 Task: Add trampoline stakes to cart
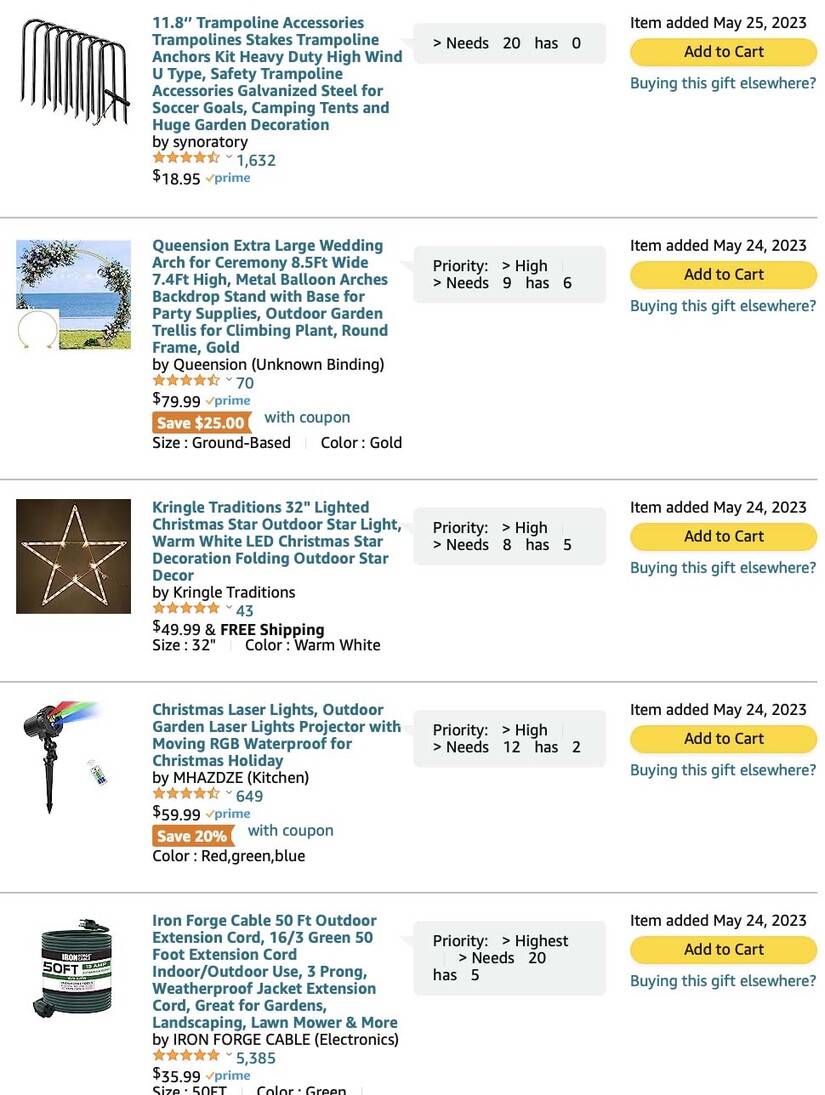coord(723,52)
